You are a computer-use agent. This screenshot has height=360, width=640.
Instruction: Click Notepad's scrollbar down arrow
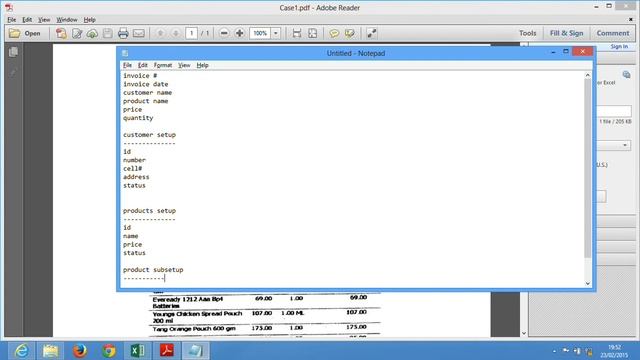coord(588,283)
